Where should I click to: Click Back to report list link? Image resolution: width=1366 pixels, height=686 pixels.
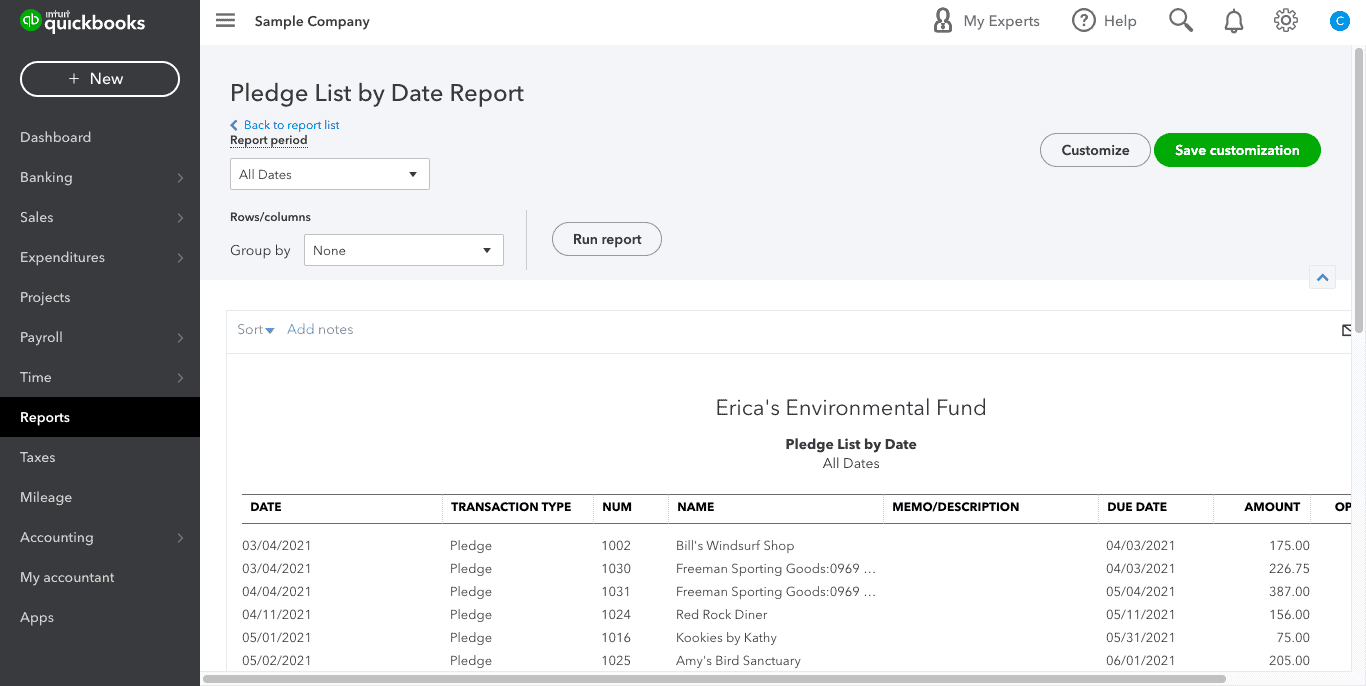[285, 125]
